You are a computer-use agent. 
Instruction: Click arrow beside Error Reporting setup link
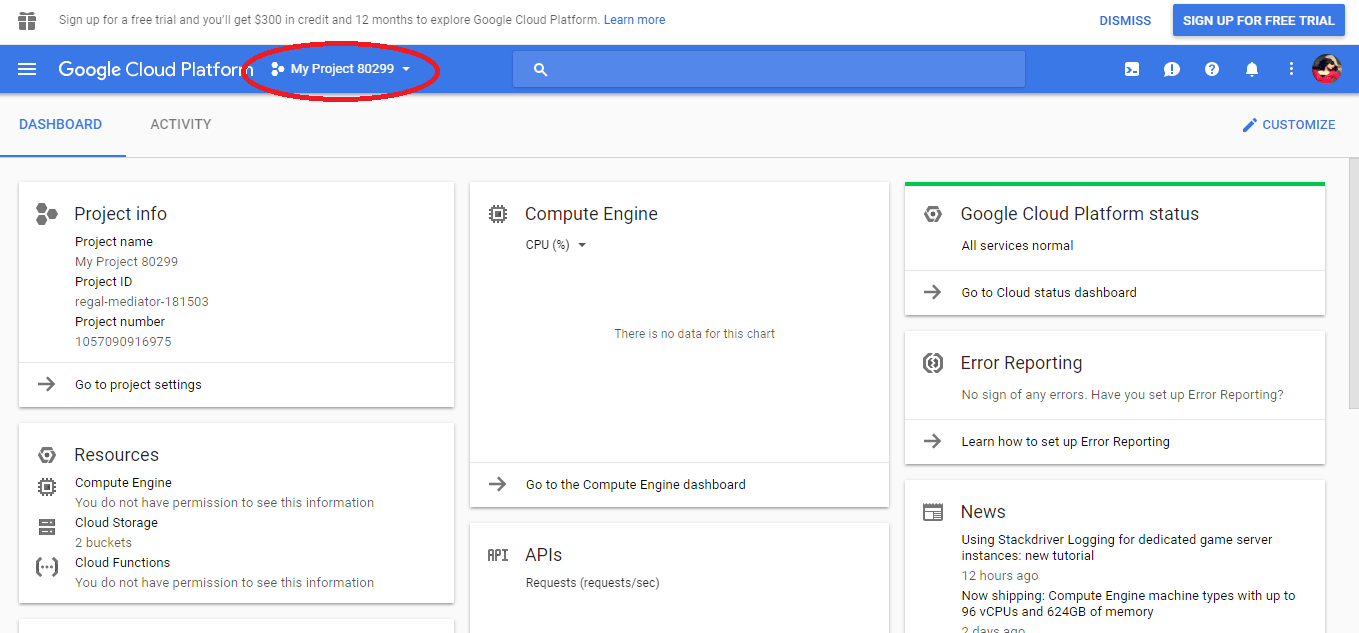coord(932,441)
